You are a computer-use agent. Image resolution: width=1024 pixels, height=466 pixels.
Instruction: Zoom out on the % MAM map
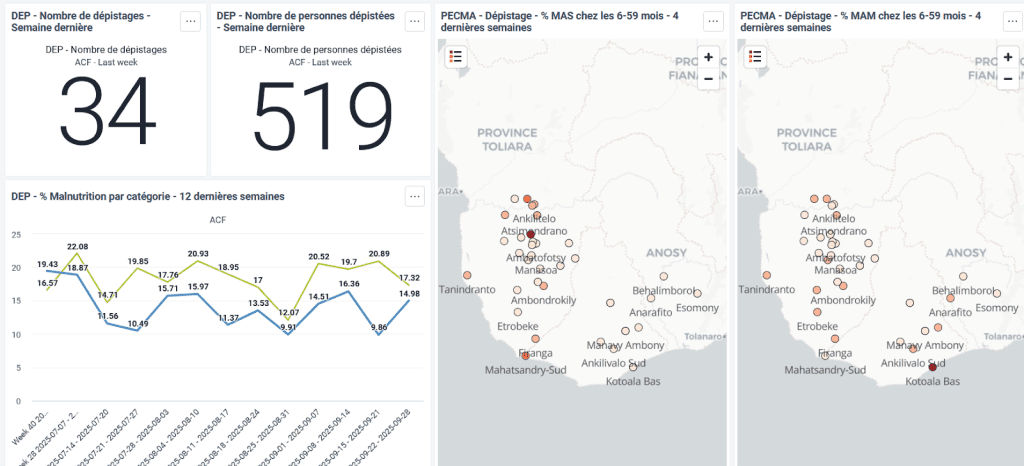tap(1007, 78)
